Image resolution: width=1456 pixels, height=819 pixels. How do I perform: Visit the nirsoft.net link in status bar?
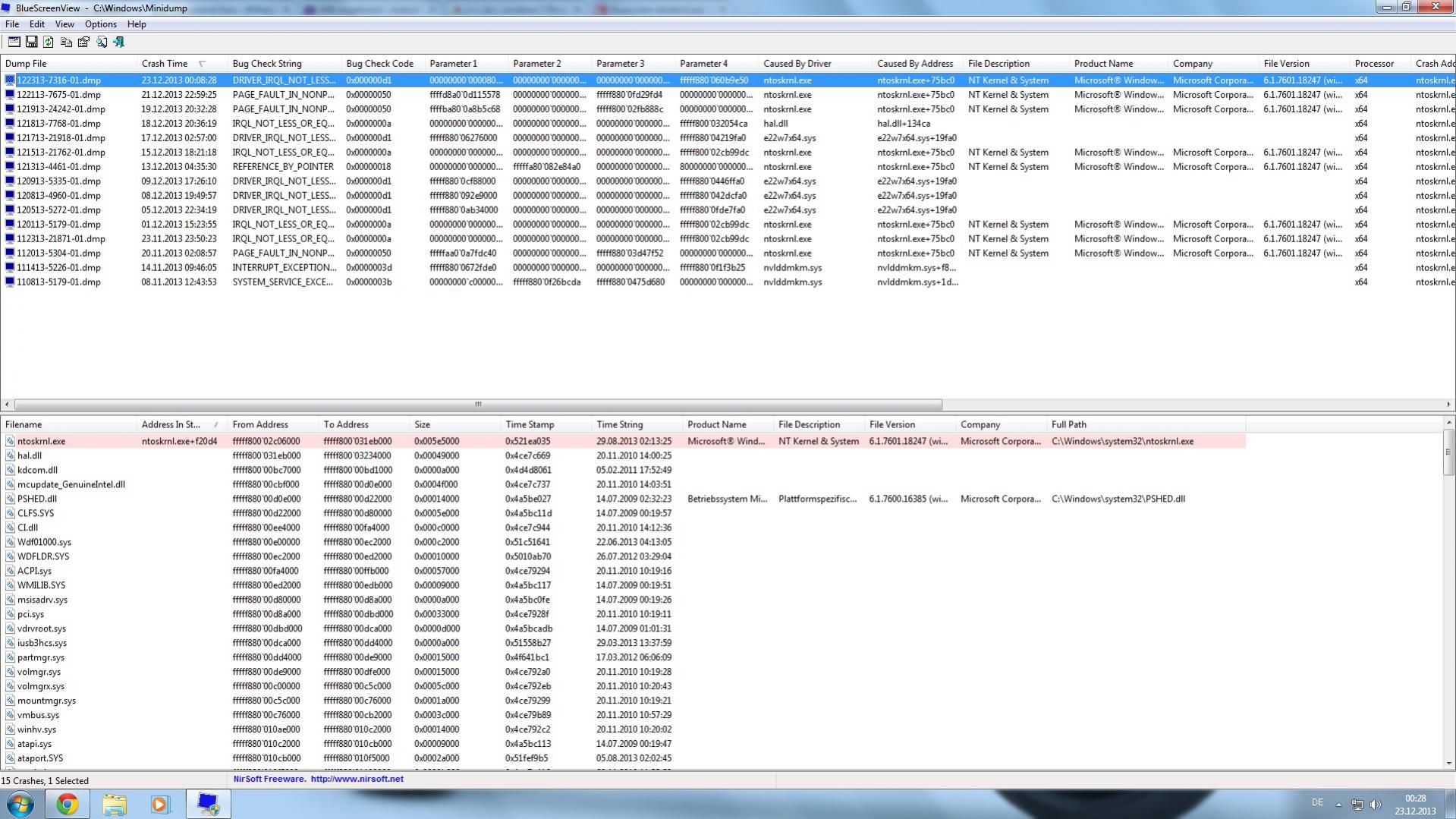357,780
